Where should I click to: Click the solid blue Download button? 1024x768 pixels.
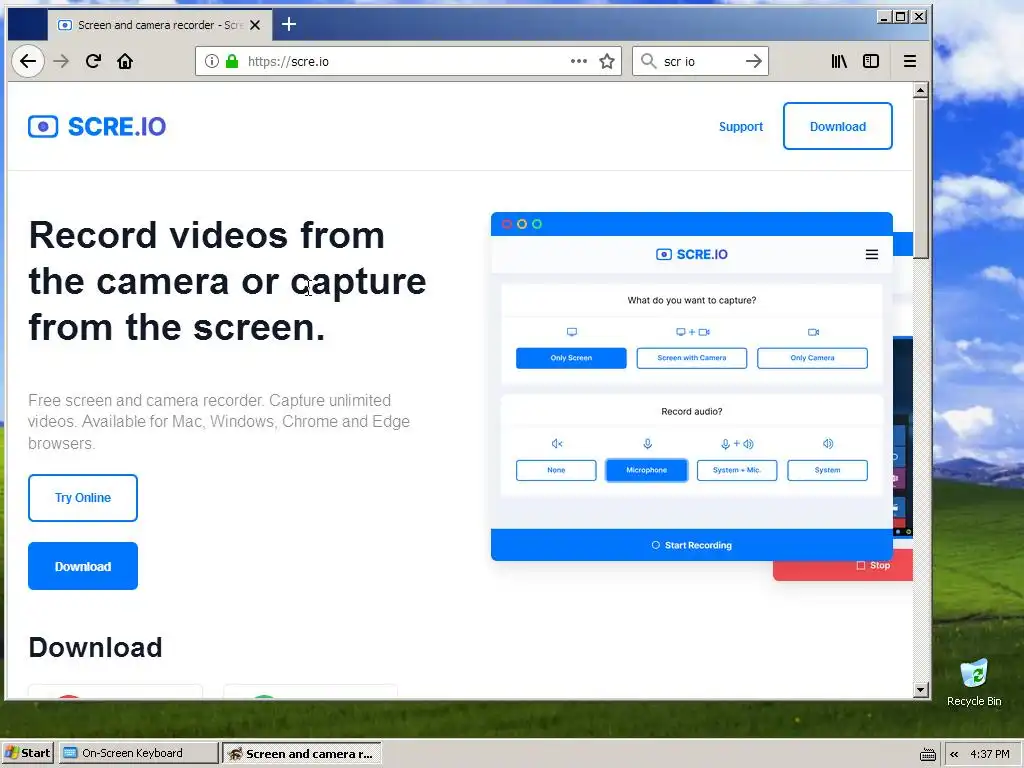point(83,566)
